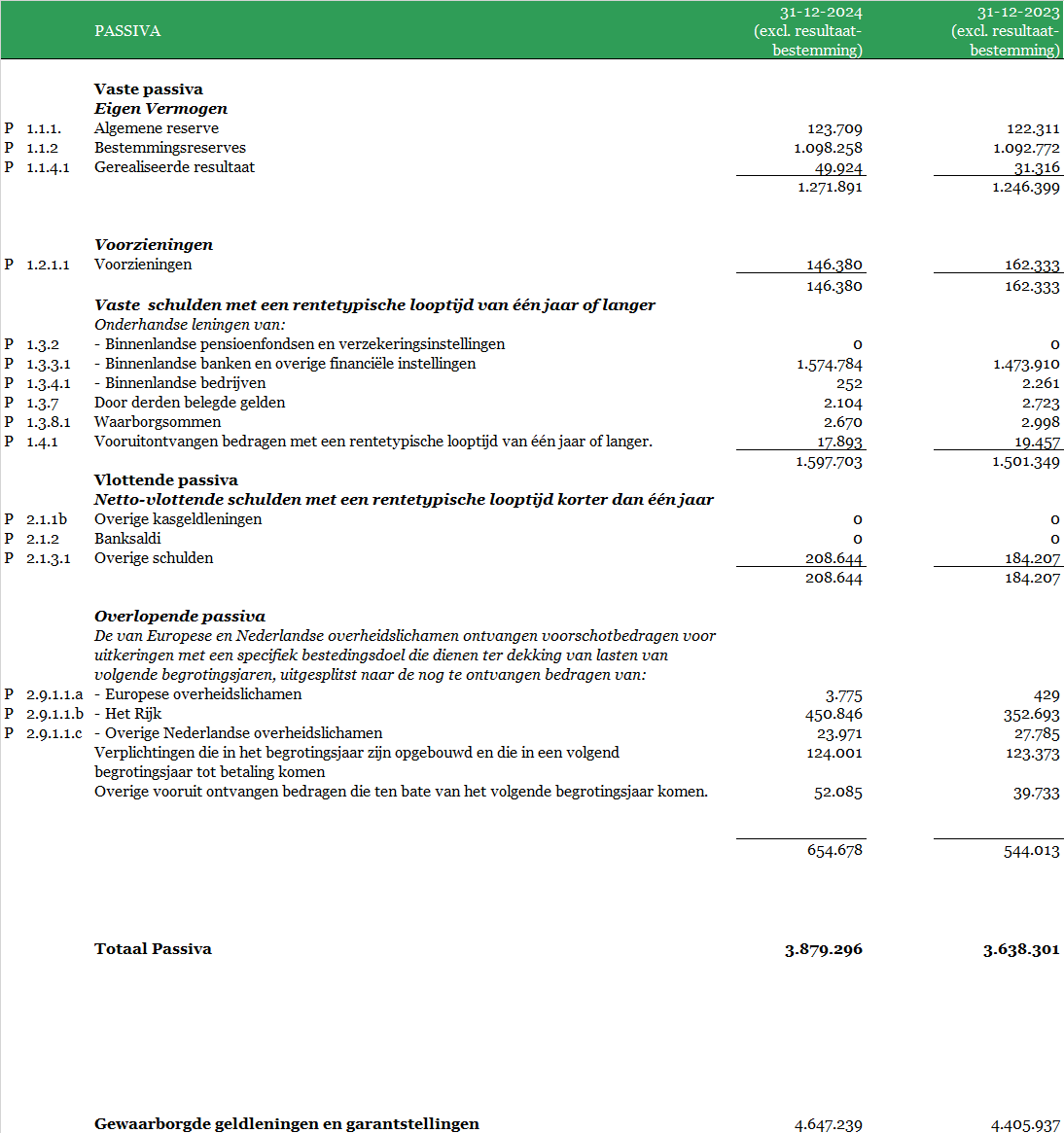Screen dimensions: 1064x1133
Task: Click the Netto-vlottende schulden italic heading
Action: coord(404,499)
